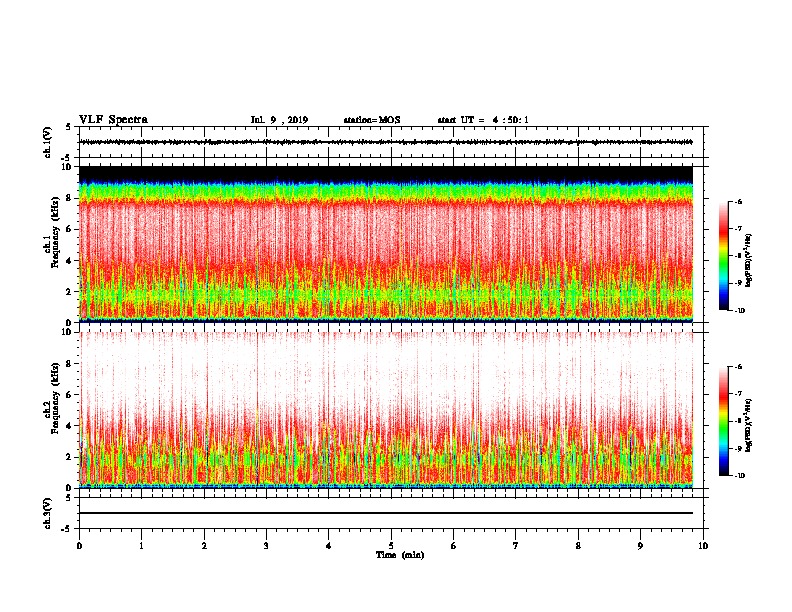Viewport: 792px width, 612px height.
Task: Click the "-6" label on ch.1 colorbar
Action: pos(738,202)
